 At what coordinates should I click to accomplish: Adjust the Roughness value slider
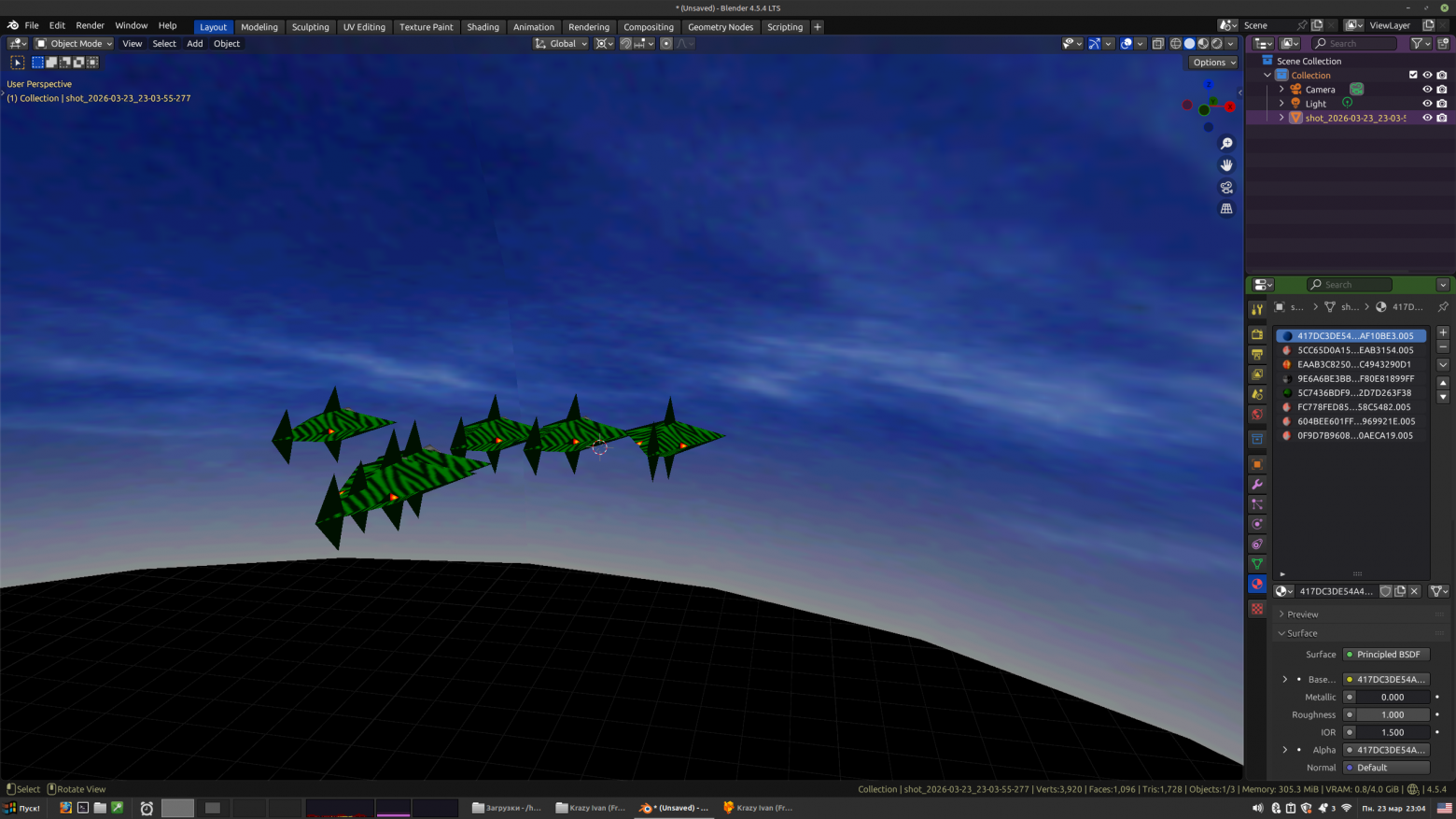pos(1392,714)
